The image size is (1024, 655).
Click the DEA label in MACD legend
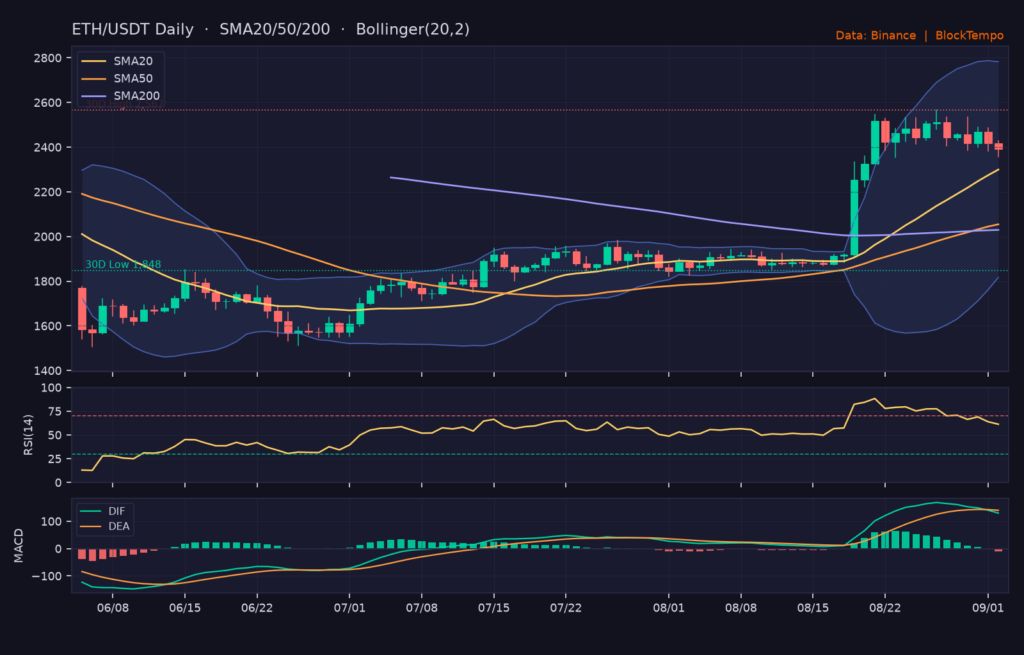click(119, 526)
